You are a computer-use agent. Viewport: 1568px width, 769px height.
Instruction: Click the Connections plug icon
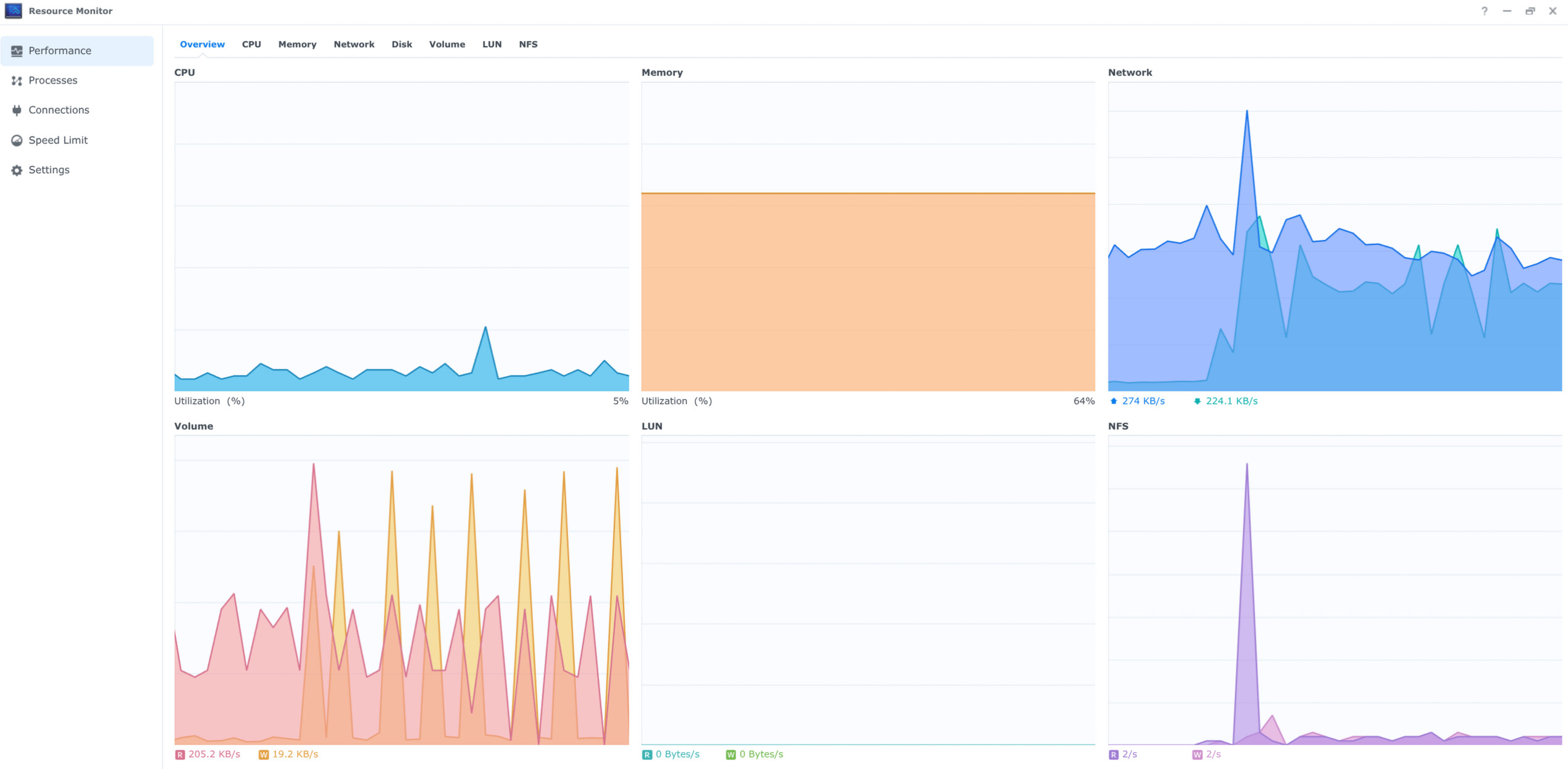pos(17,111)
